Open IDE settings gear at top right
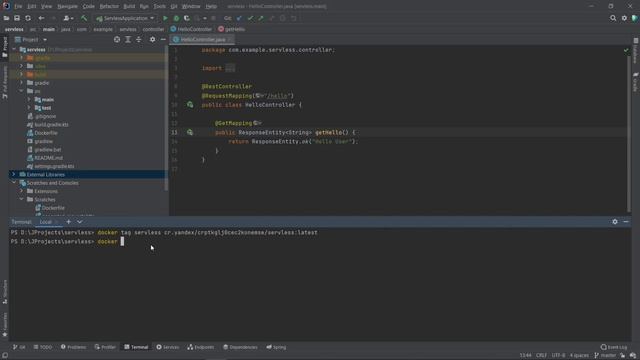The image size is (640, 360). pyautogui.click(x=624, y=18)
